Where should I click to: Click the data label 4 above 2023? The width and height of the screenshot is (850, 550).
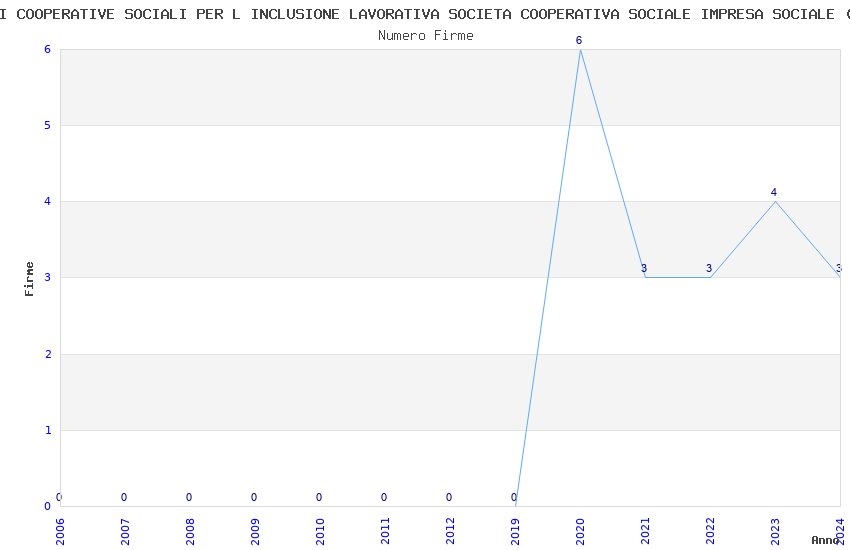[x=774, y=192]
